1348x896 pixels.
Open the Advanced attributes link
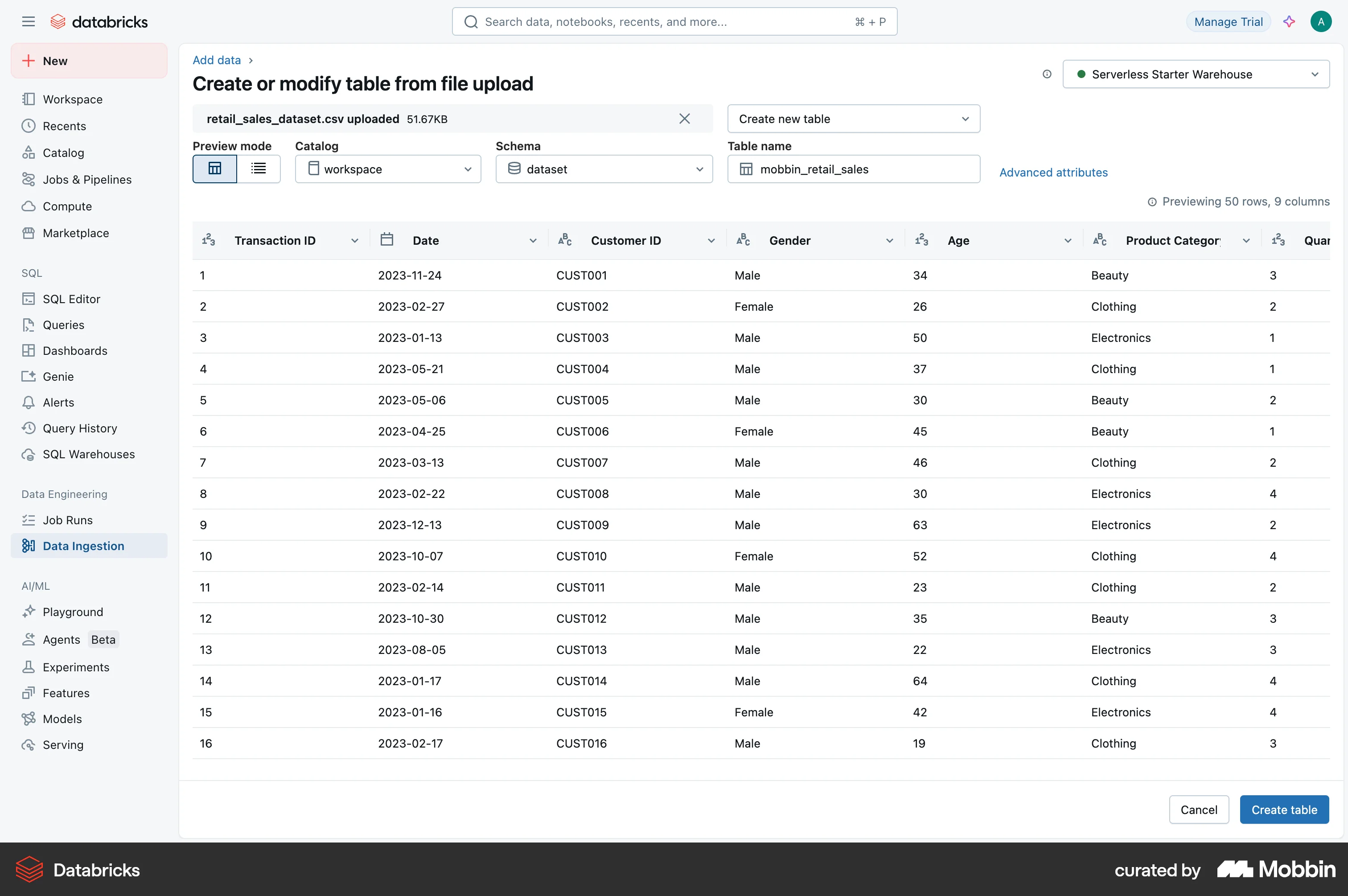[x=1053, y=173]
